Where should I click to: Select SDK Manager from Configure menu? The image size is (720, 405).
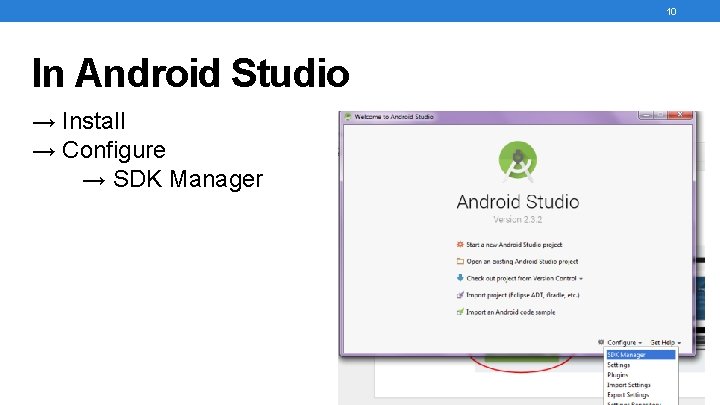point(641,354)
